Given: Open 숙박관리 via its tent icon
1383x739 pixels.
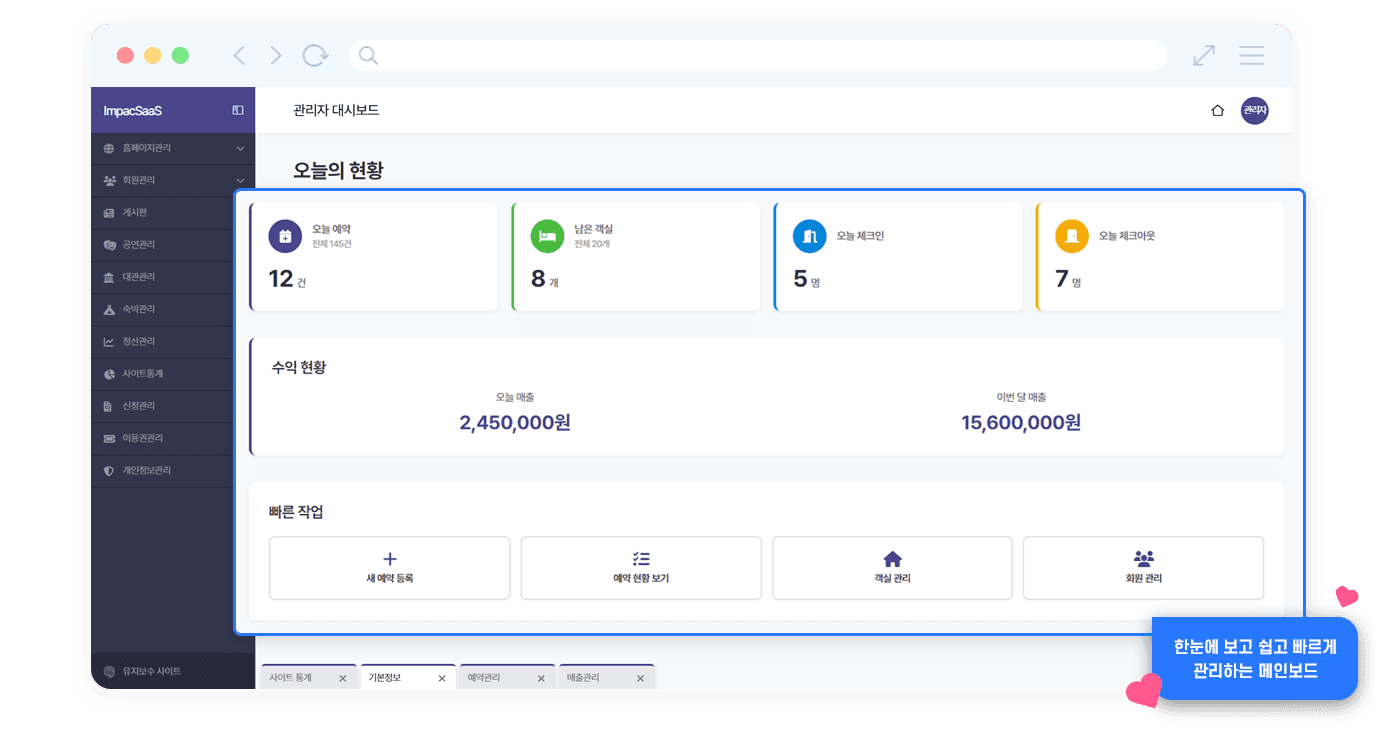Looking at the screenshot, I should coord(110,309).
